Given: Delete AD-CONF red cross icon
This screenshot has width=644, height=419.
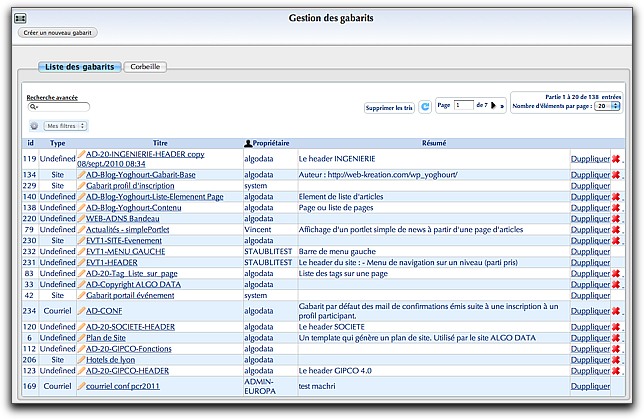Looking at the screenshot, I should coord(616,311).
